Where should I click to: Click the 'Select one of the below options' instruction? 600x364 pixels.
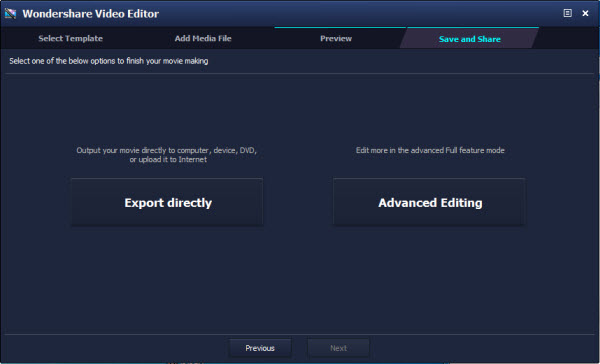click(x=109, y=61)
